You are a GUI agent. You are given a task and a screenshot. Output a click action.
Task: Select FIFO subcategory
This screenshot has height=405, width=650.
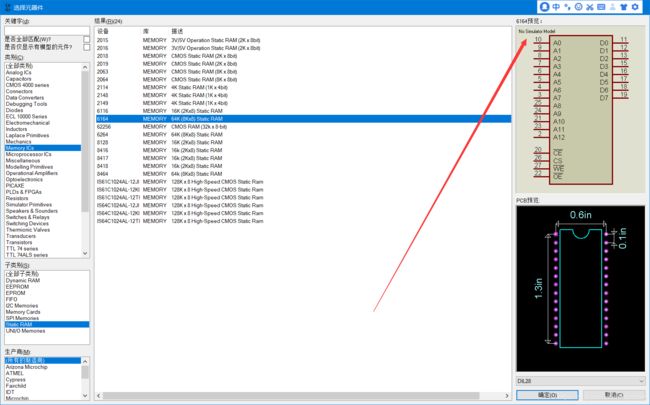[x=12, y=299]
